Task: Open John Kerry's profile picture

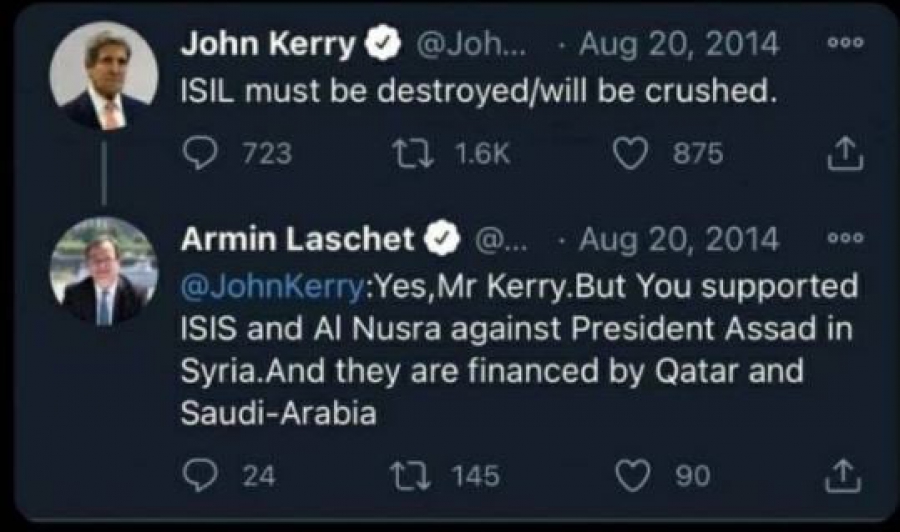Action: 103,76
